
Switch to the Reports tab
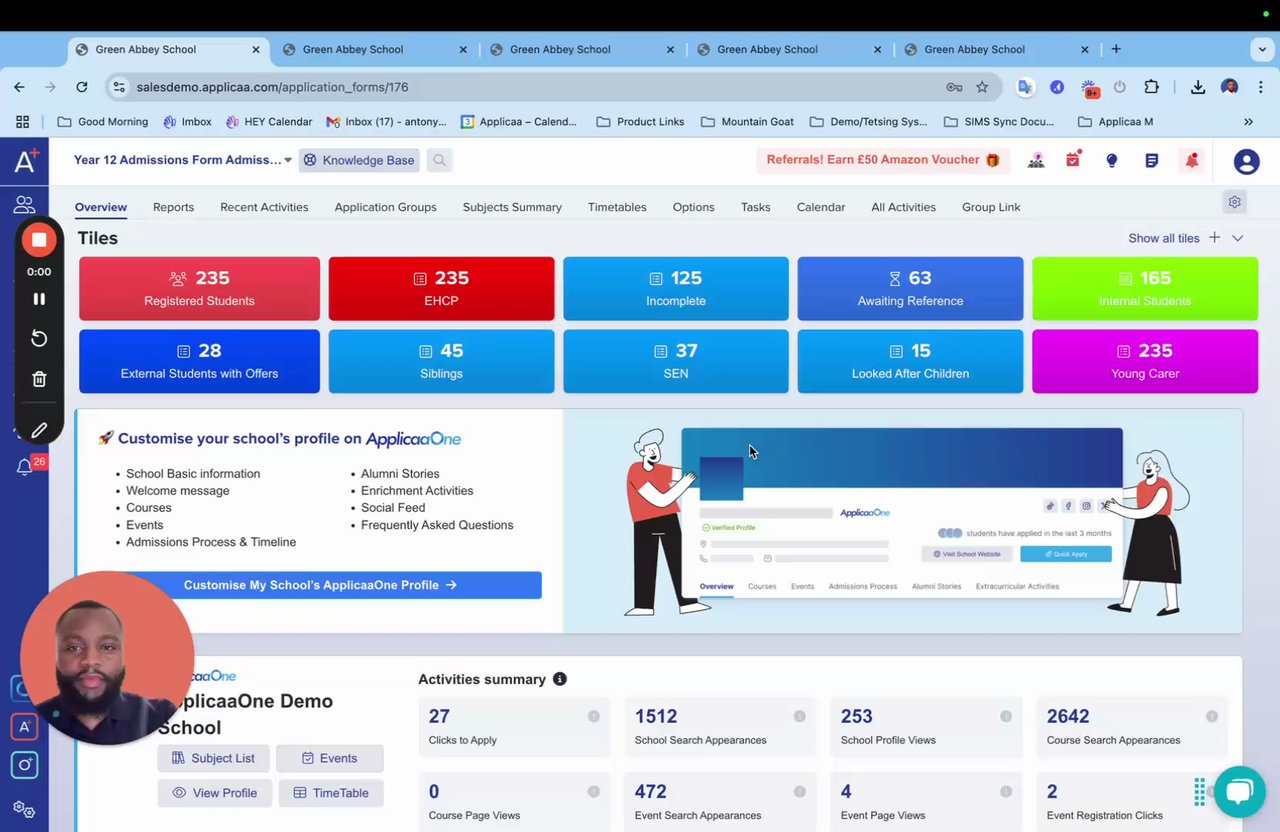[173, 207]
